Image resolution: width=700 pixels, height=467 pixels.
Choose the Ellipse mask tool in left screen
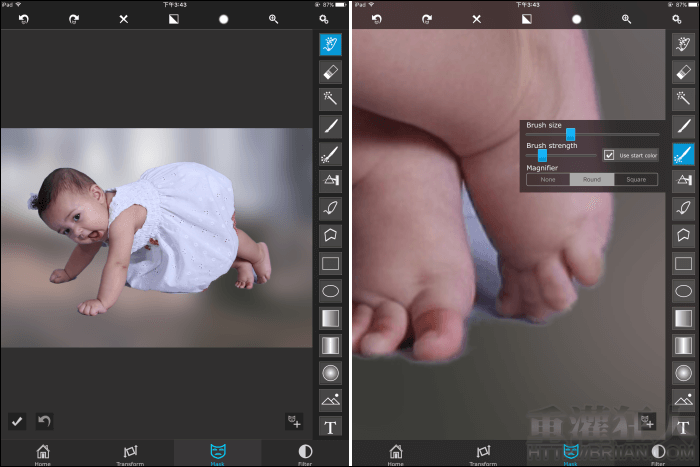(330, 291)
